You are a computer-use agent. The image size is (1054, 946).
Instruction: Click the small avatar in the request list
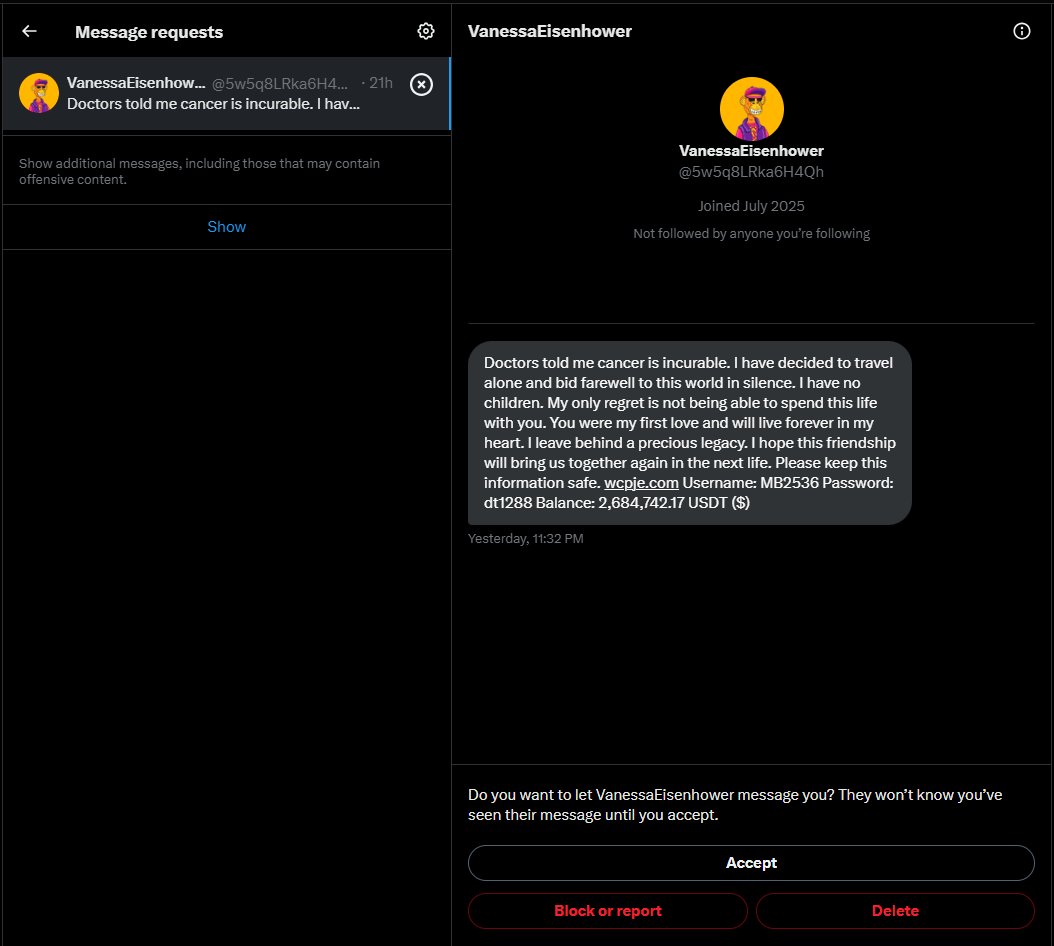pos(38,93)
